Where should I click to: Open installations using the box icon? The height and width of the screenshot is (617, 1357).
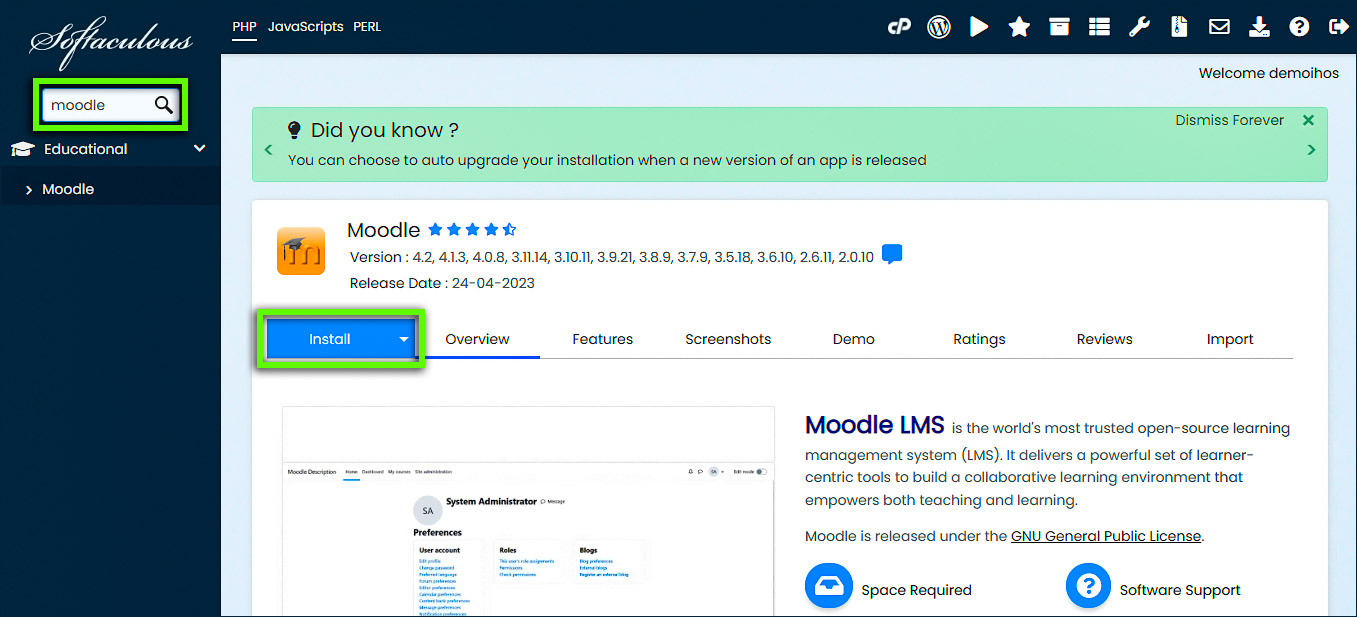point(1058,26)
